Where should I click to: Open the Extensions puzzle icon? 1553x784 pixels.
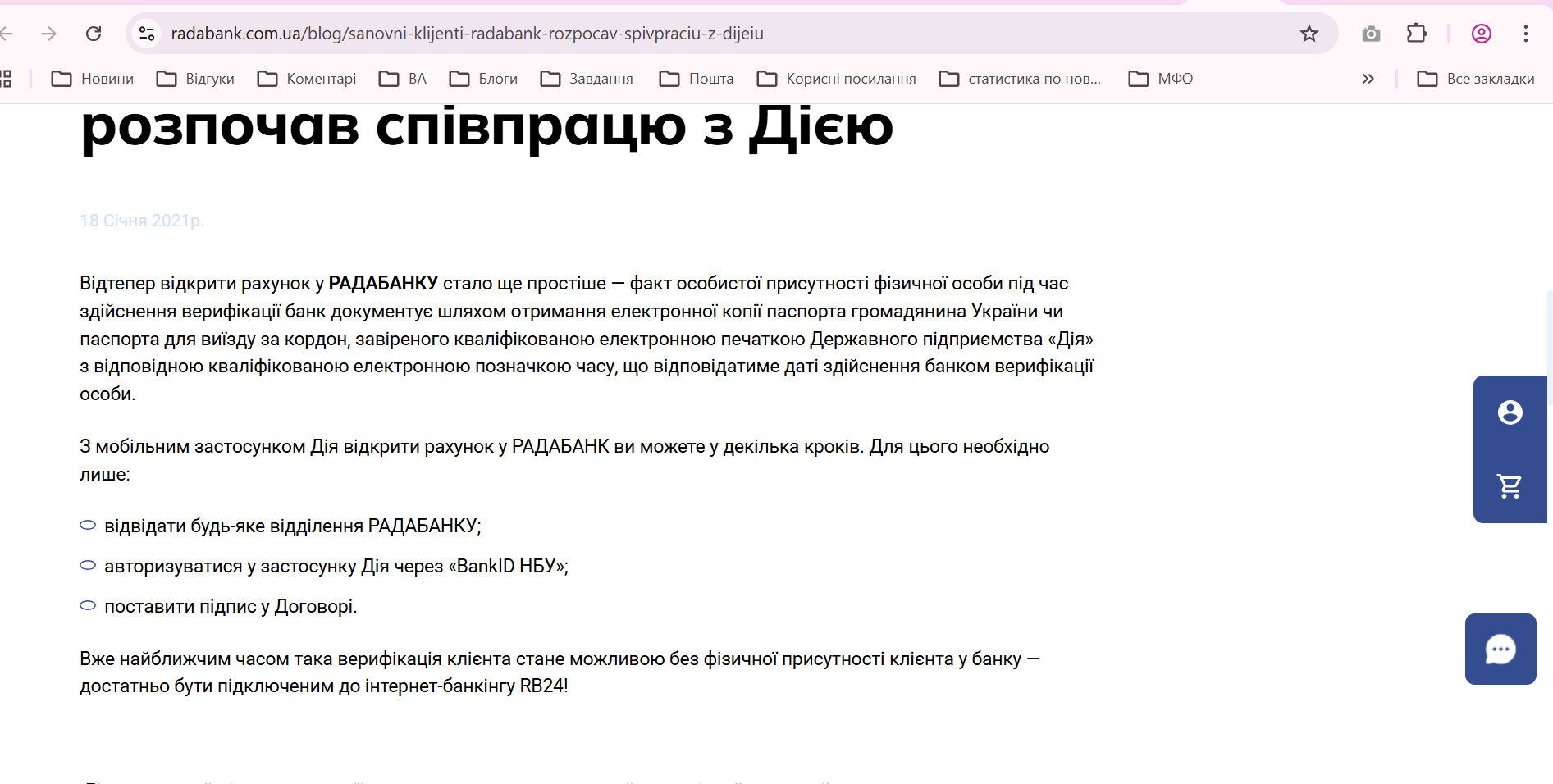[1417, 34]
